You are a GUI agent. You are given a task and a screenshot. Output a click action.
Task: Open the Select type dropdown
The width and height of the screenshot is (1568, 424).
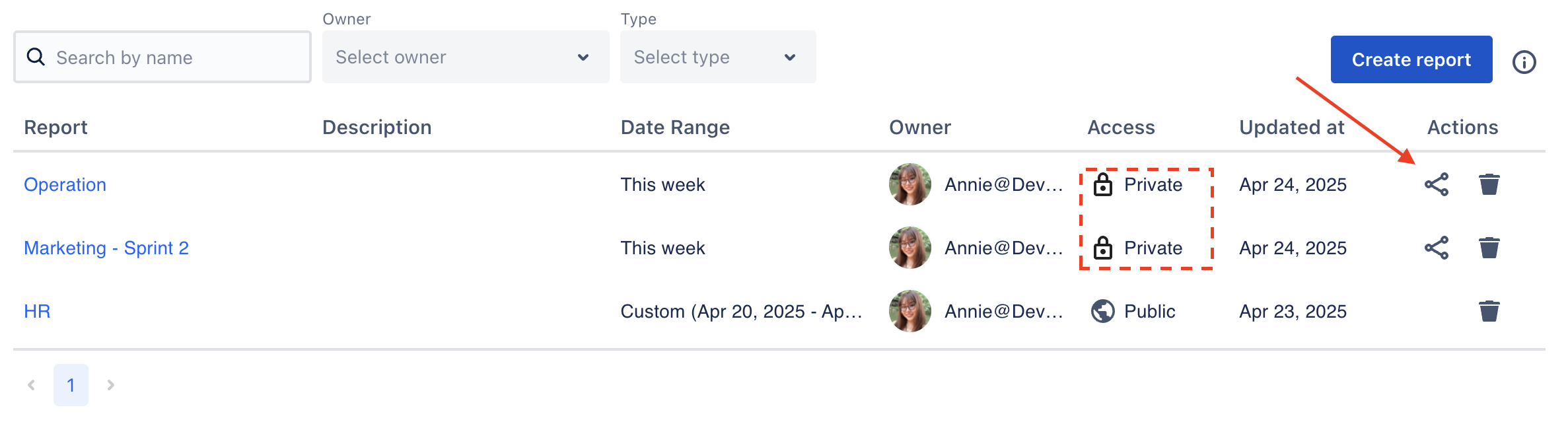click(717, 57)
